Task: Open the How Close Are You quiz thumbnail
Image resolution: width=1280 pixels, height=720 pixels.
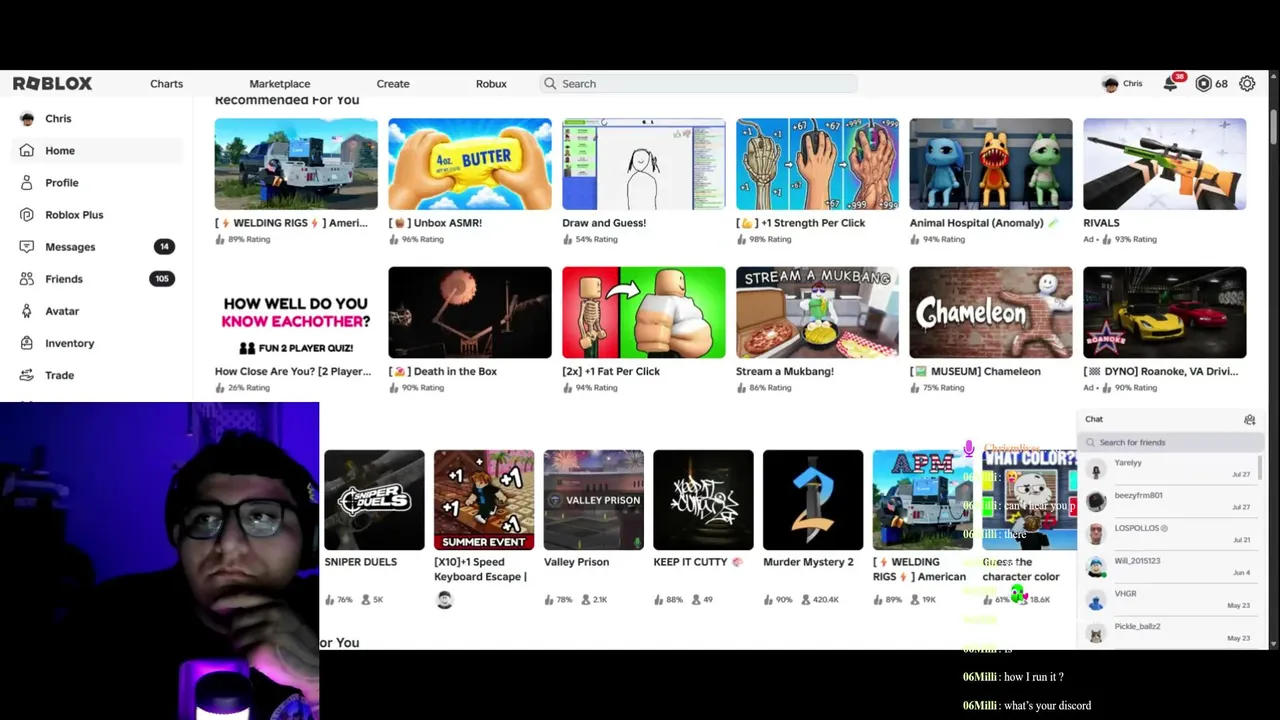Action: tap(296, 312)
